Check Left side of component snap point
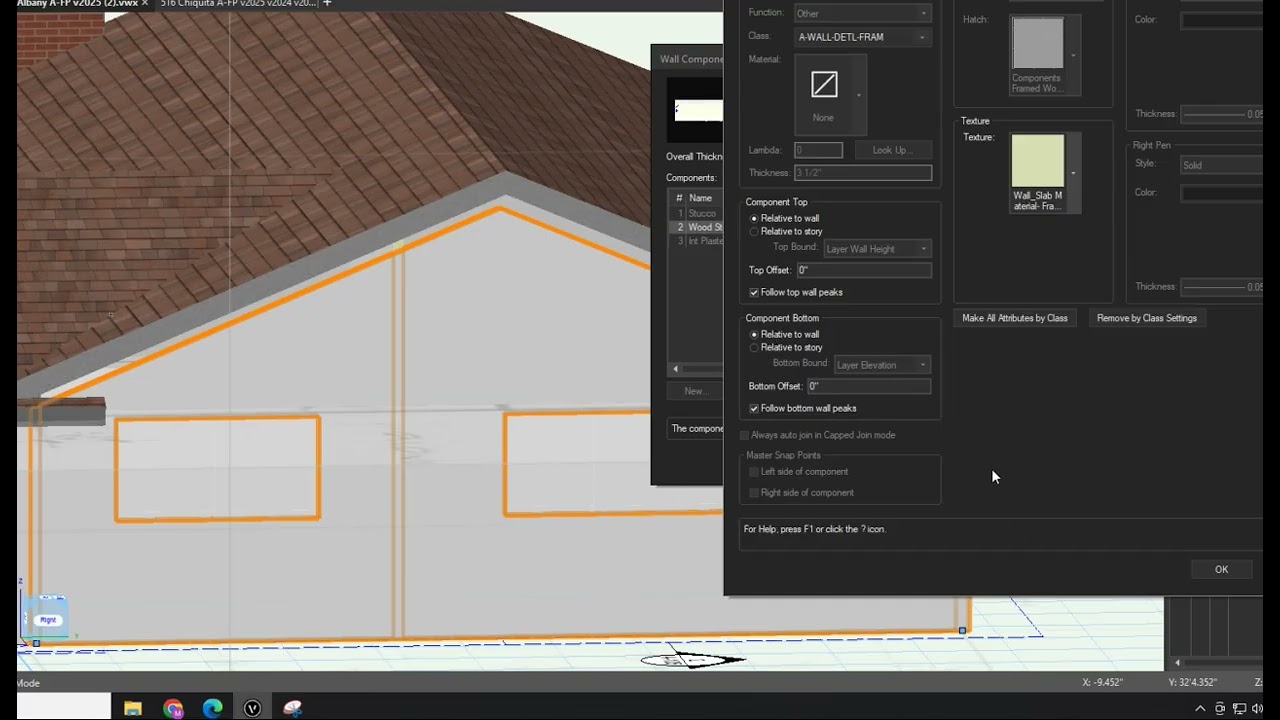The height and width of the screenshot is (720, 1280). click(754, 471)
